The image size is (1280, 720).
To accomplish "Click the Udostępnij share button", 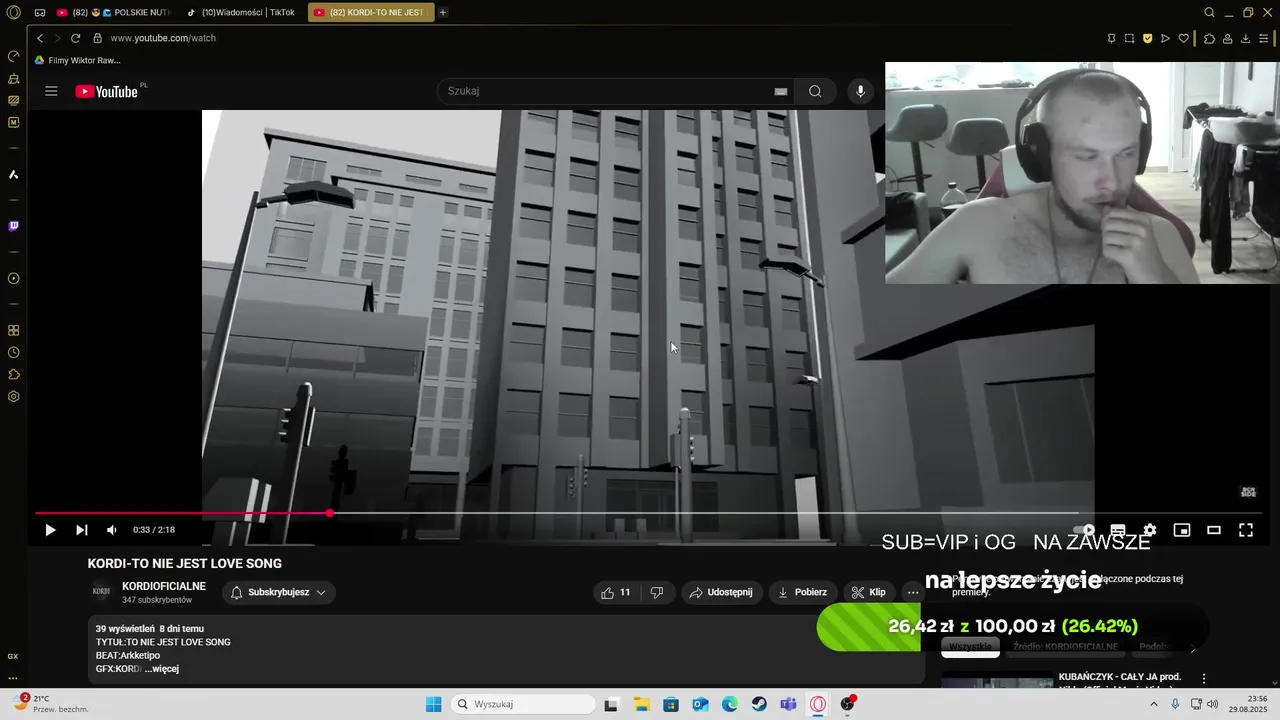I will 722,592.
